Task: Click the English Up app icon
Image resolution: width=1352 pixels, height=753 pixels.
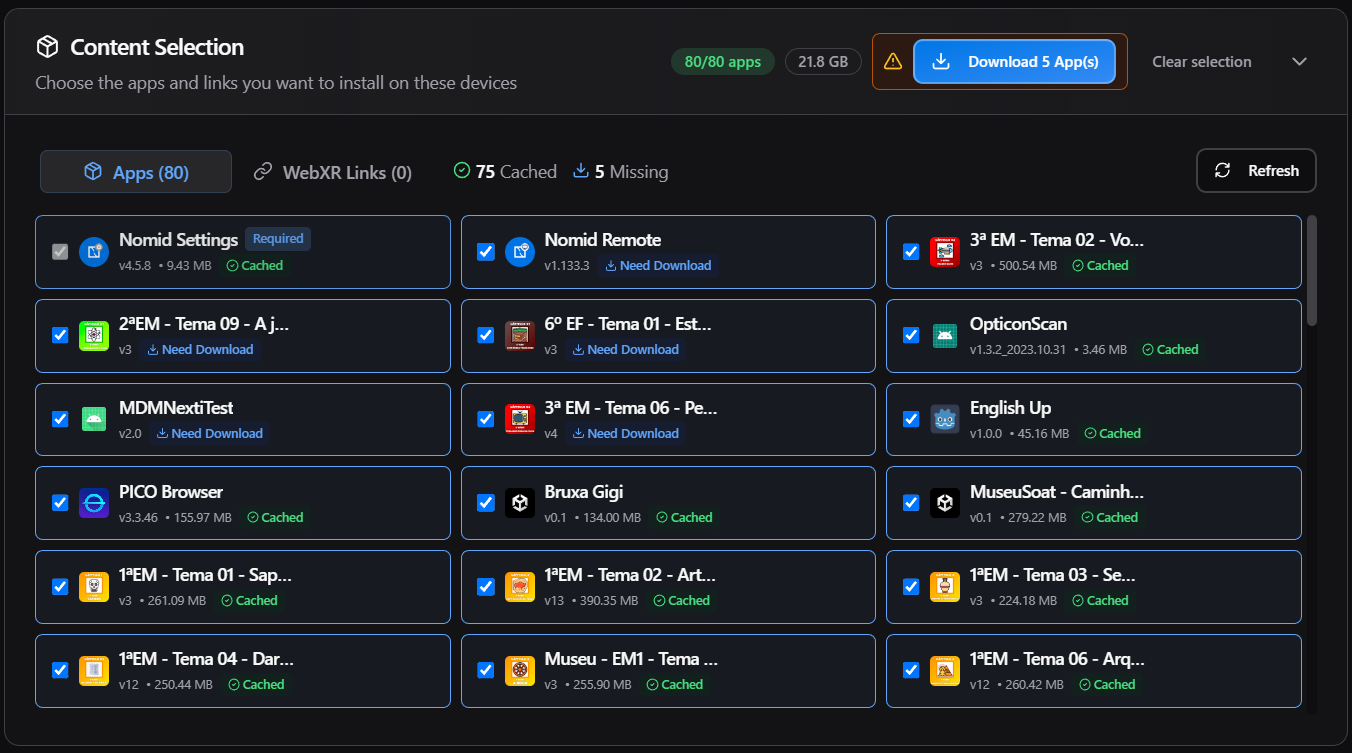Action: pos(945,419)
